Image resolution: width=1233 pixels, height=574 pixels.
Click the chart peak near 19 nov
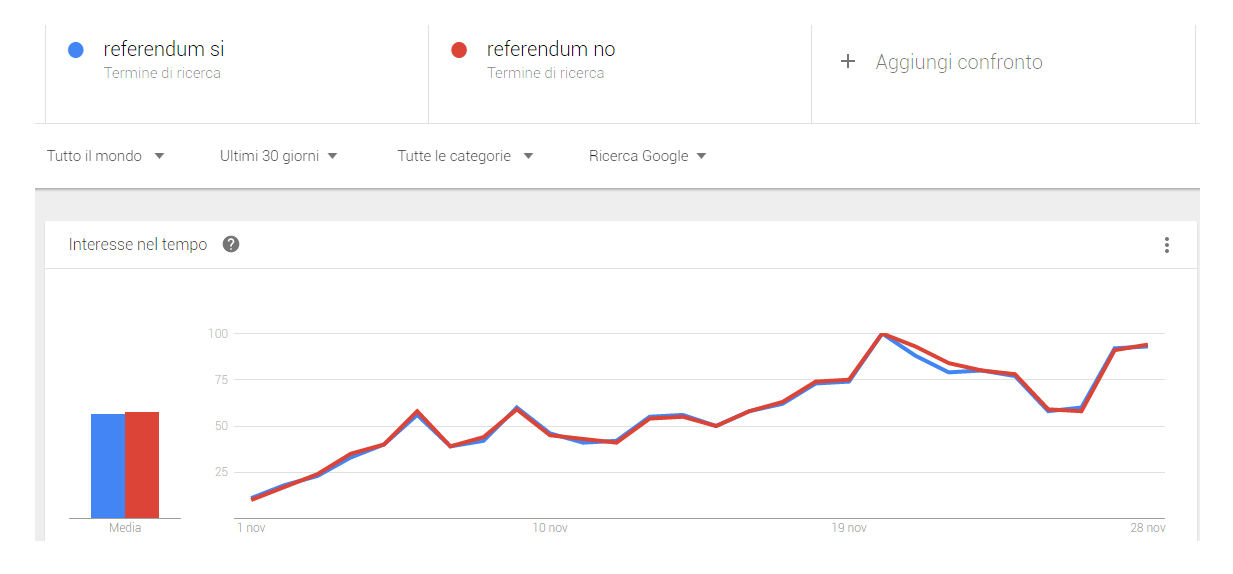[882, 334]
